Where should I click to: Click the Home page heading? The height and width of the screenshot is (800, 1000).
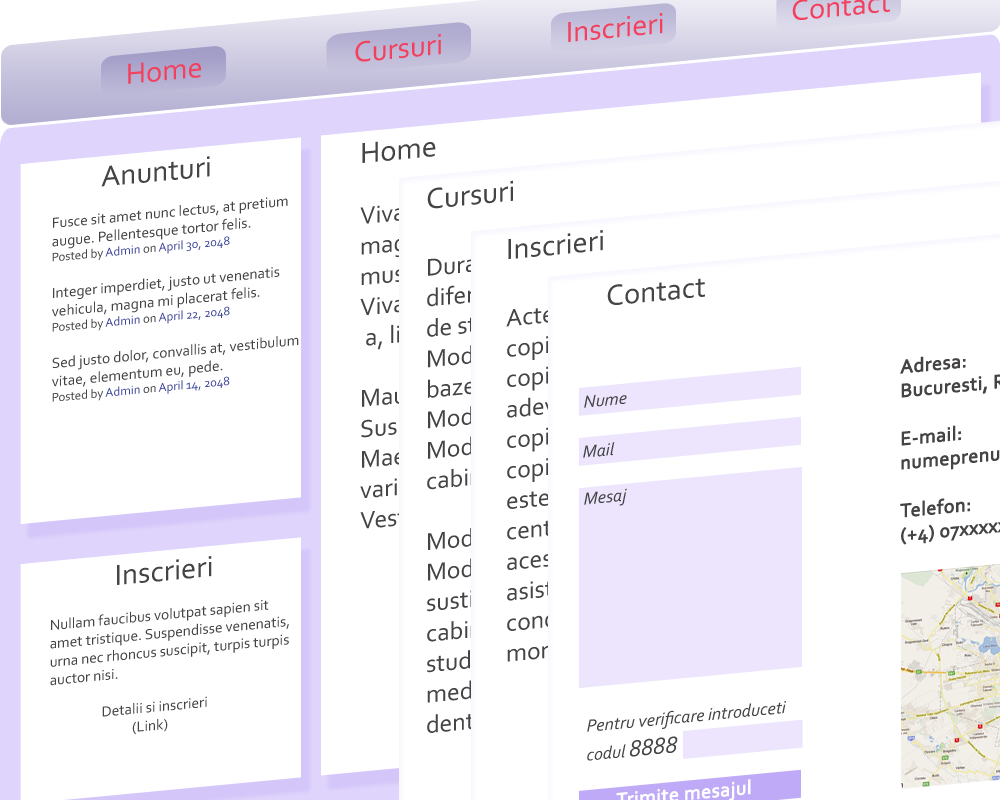(x=398, y=151)
